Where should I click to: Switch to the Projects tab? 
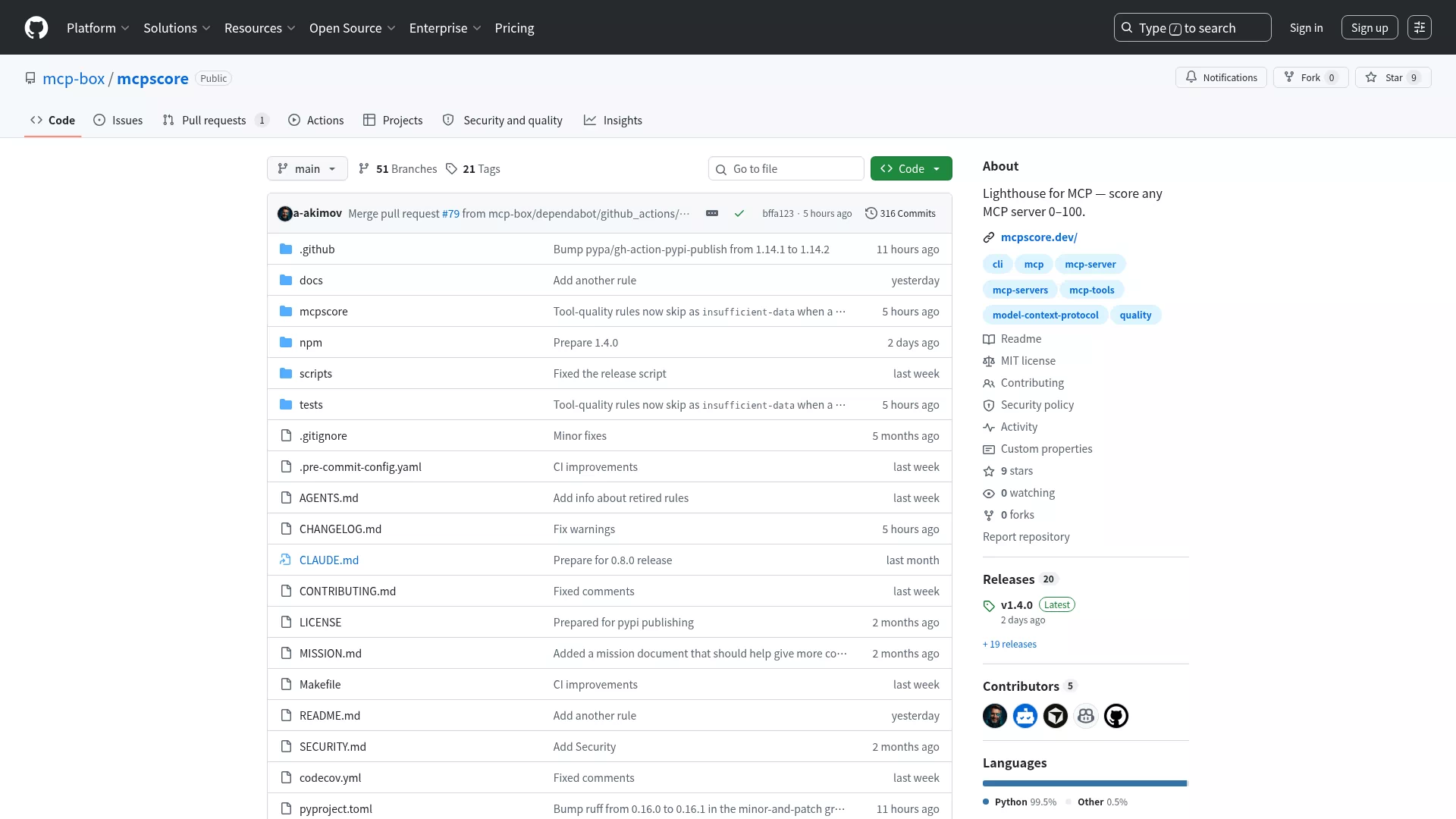pos(393,121)
